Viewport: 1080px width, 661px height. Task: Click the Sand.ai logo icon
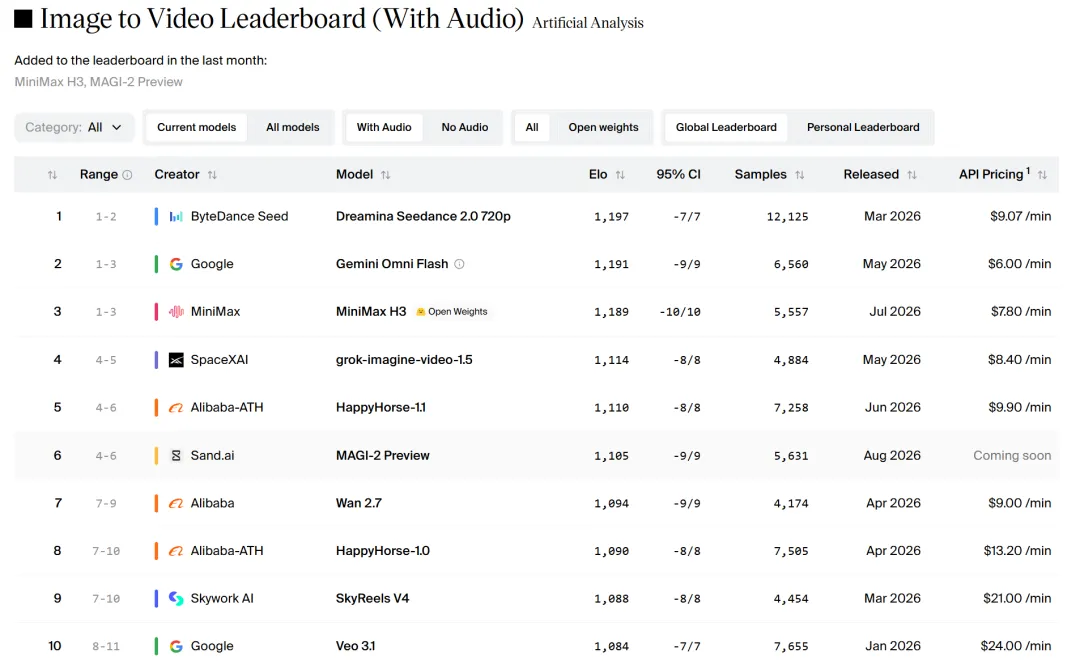(x=176, y=455)
